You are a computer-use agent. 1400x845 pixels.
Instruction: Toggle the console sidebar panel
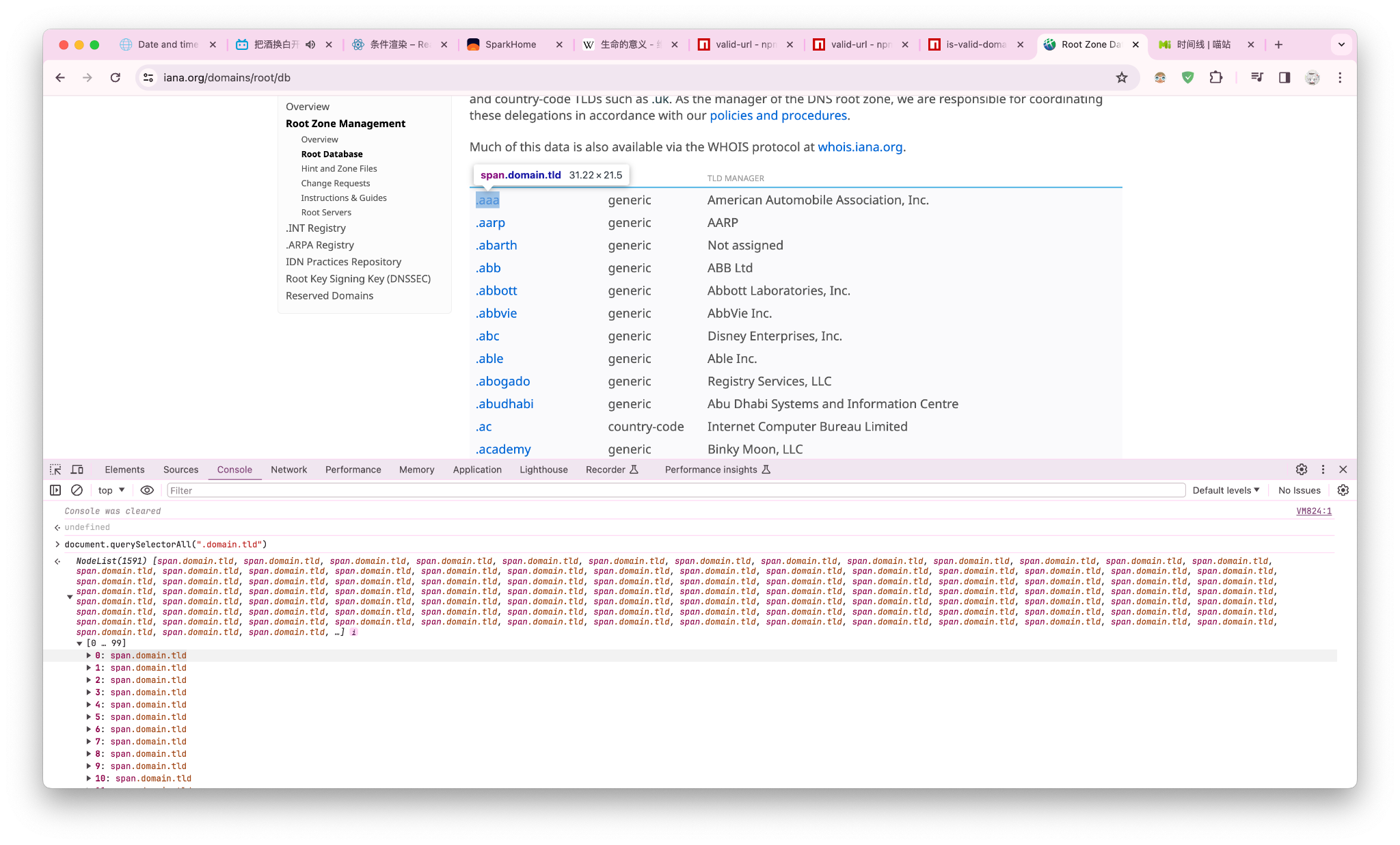coord(55,490)
